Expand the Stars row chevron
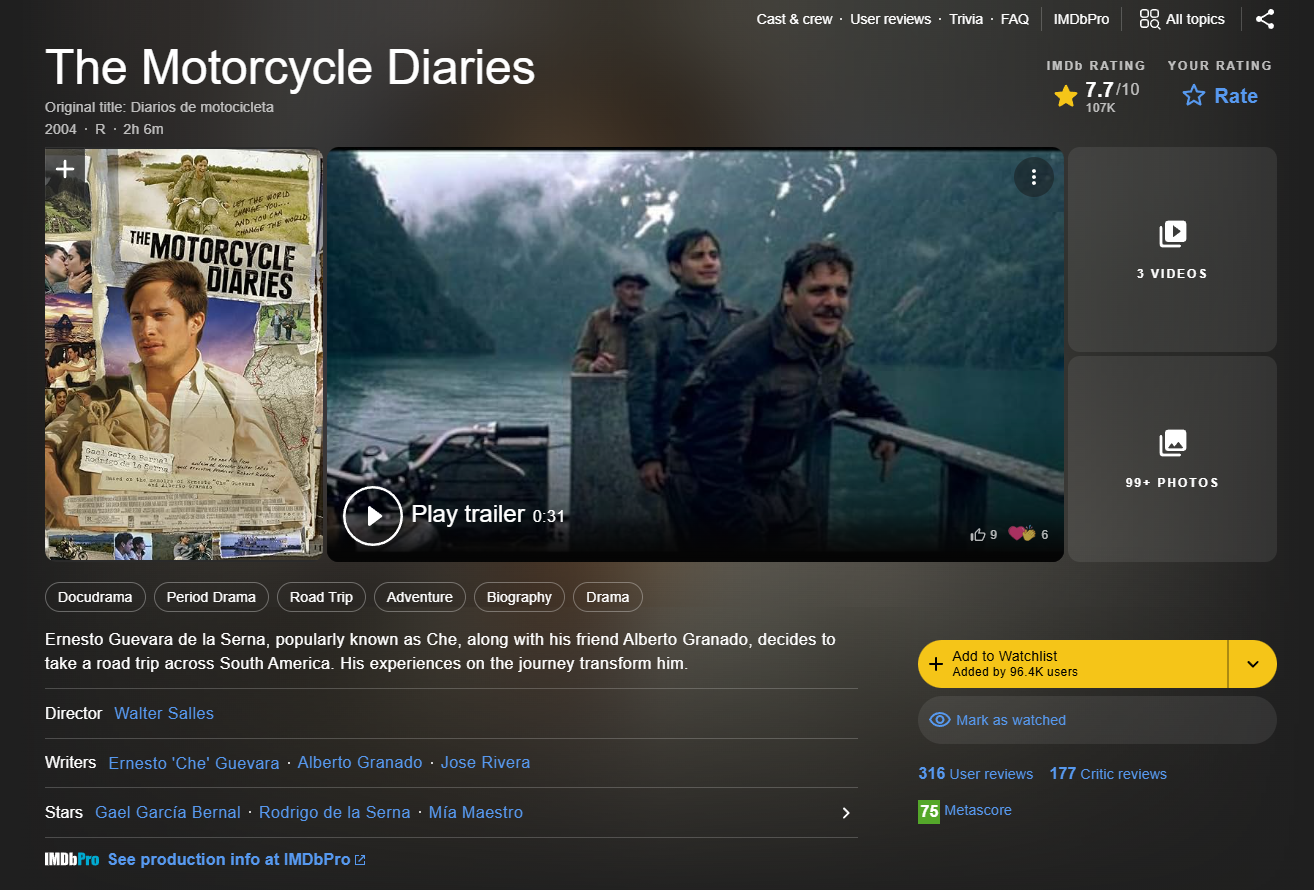 point(846,813)
